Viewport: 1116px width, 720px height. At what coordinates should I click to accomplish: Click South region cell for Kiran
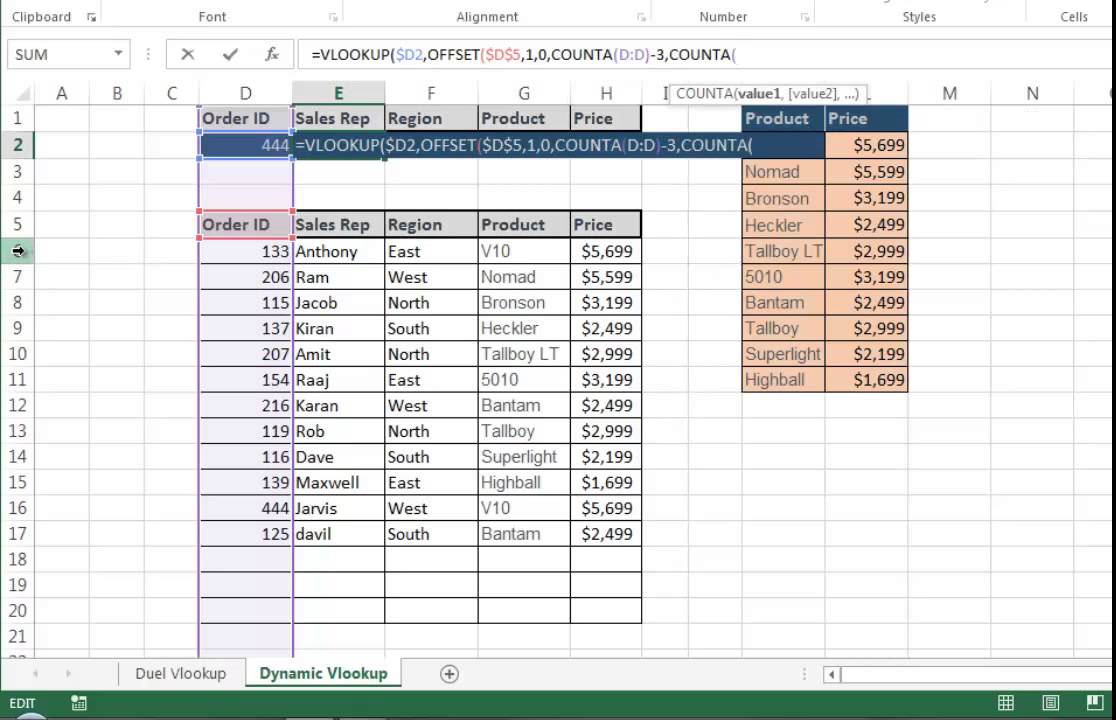(431, 328)
